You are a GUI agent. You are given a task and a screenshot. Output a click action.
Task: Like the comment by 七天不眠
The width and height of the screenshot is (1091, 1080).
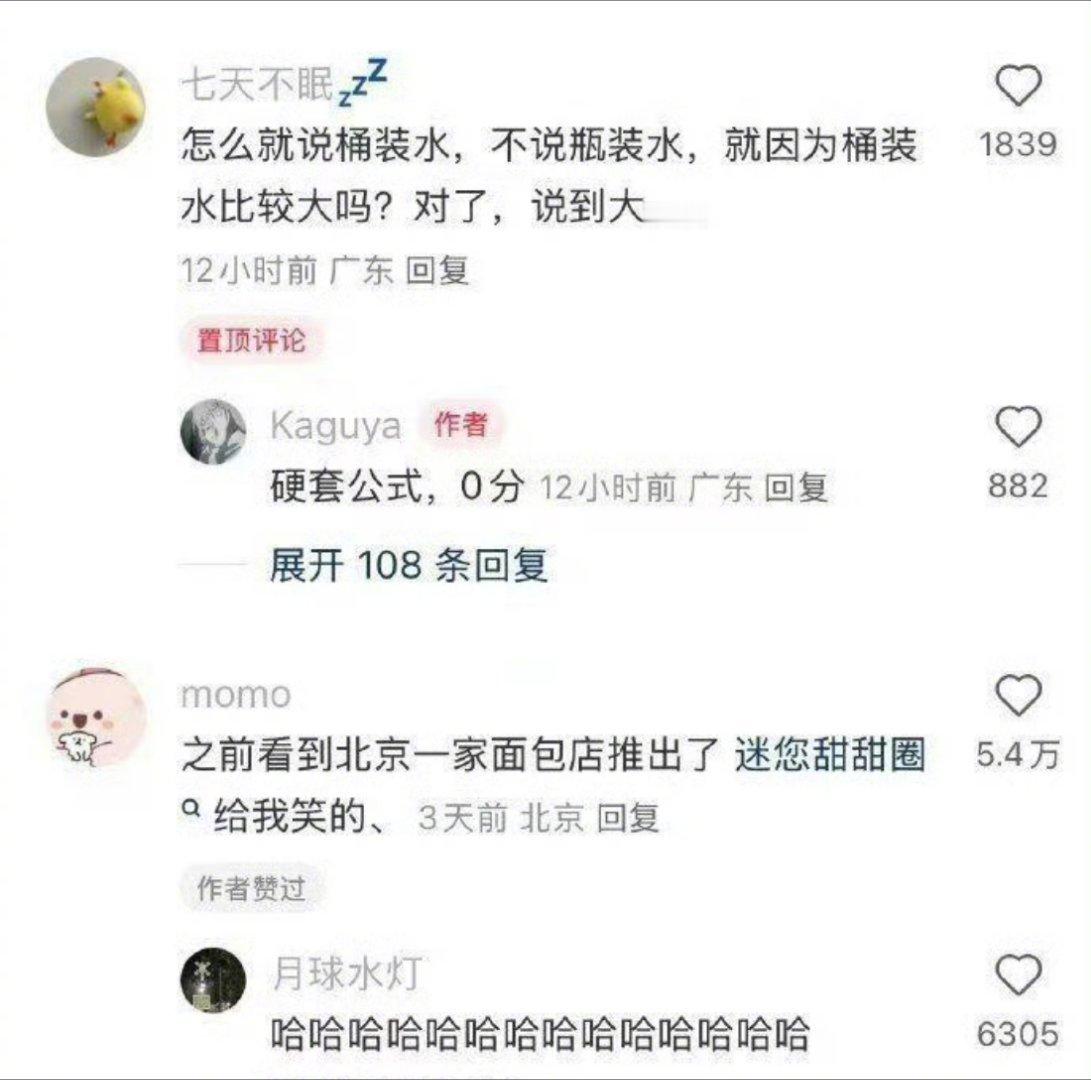coord(1018,86)
